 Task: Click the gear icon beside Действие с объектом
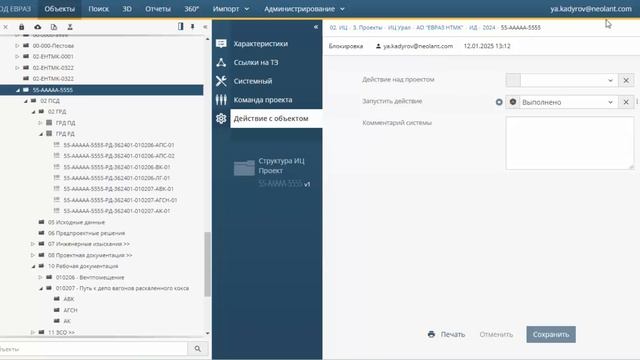221,118
